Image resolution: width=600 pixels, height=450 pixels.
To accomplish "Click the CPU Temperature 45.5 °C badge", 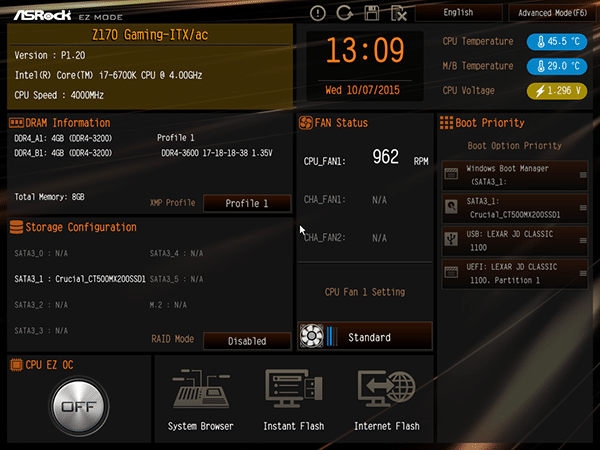I will (x=557, y=42).
